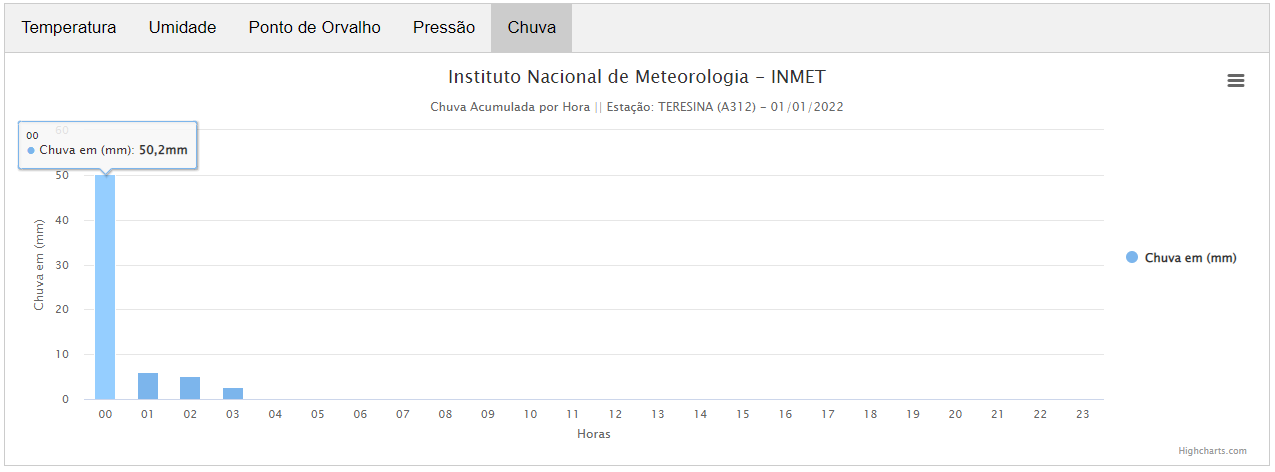The image size is (1275, 472).
Task: Click the chart title Instituto Nacional de Meteorologia
Action: click(x=637, y=77)
